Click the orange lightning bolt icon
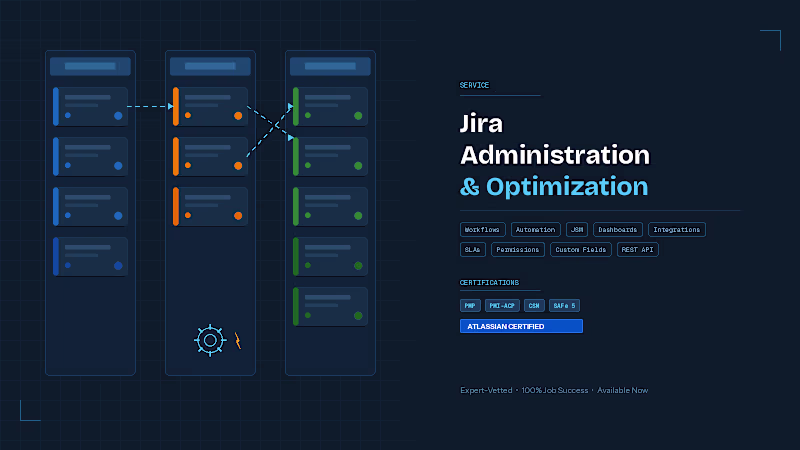Screen dimensions: 800x450 coord(238,340)
